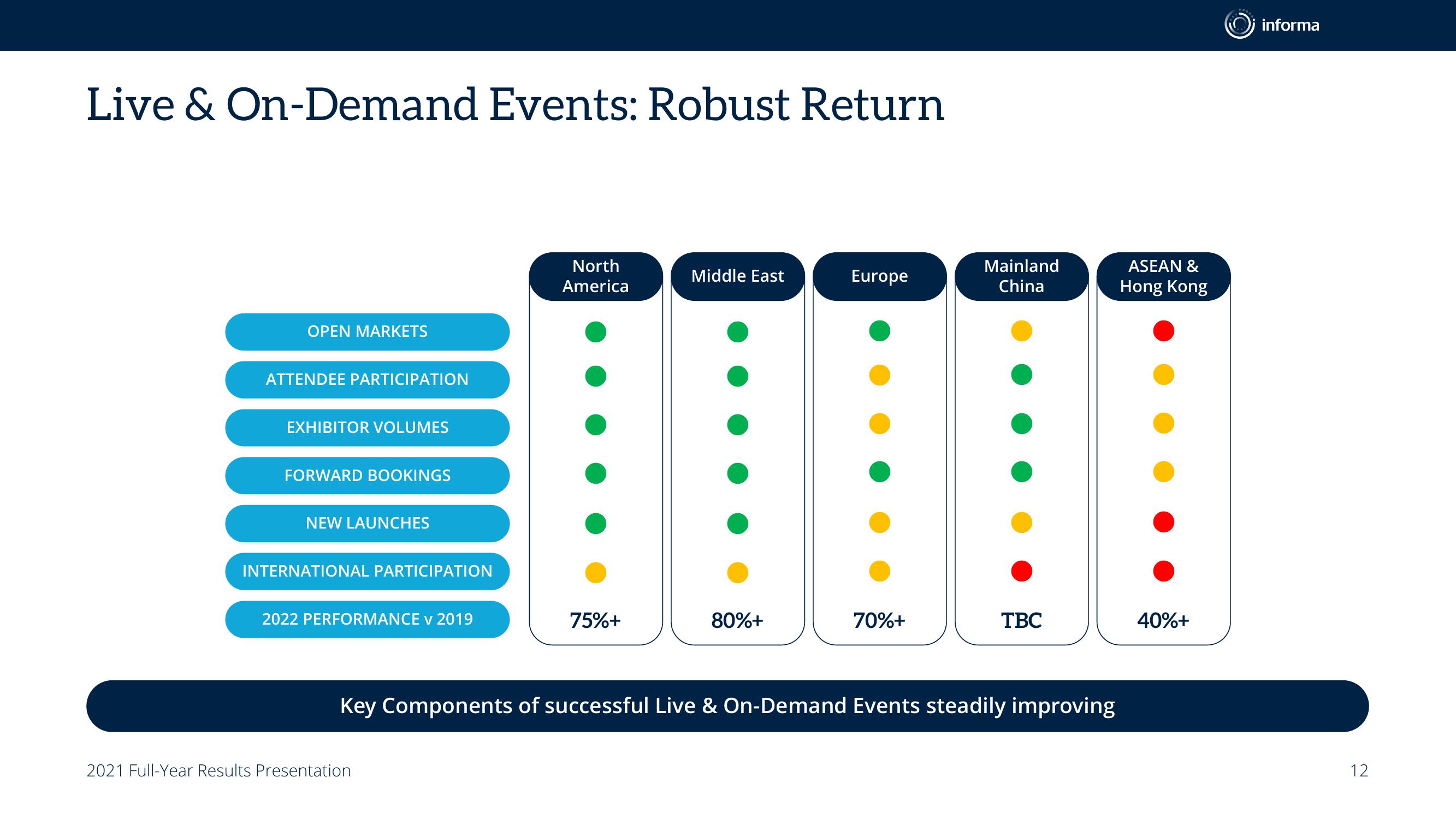Click Europe Exhibitor Volumes amber dot
This screenshot has width=1456, height=819.
879,423
